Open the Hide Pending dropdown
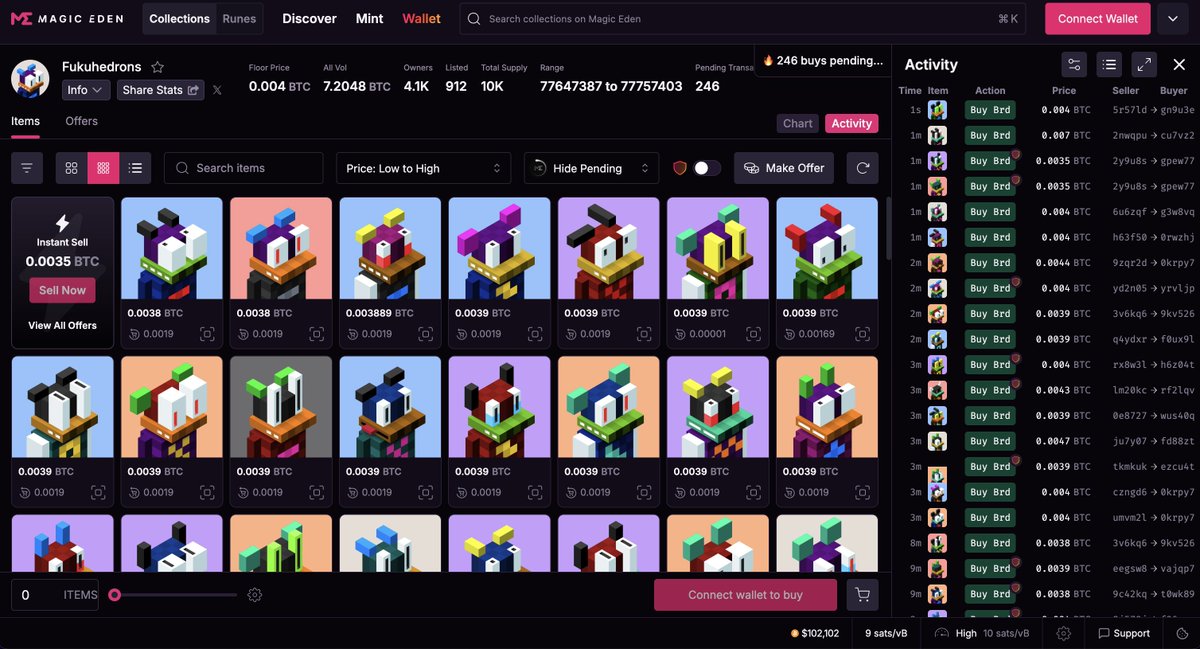 click(591, 168)
